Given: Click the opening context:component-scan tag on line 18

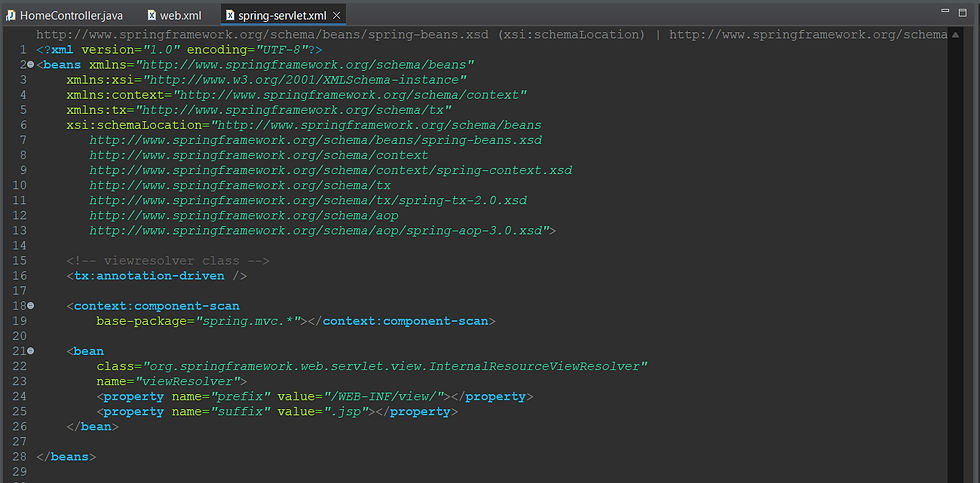Looking at the screenshot, I should coord(153,306).
